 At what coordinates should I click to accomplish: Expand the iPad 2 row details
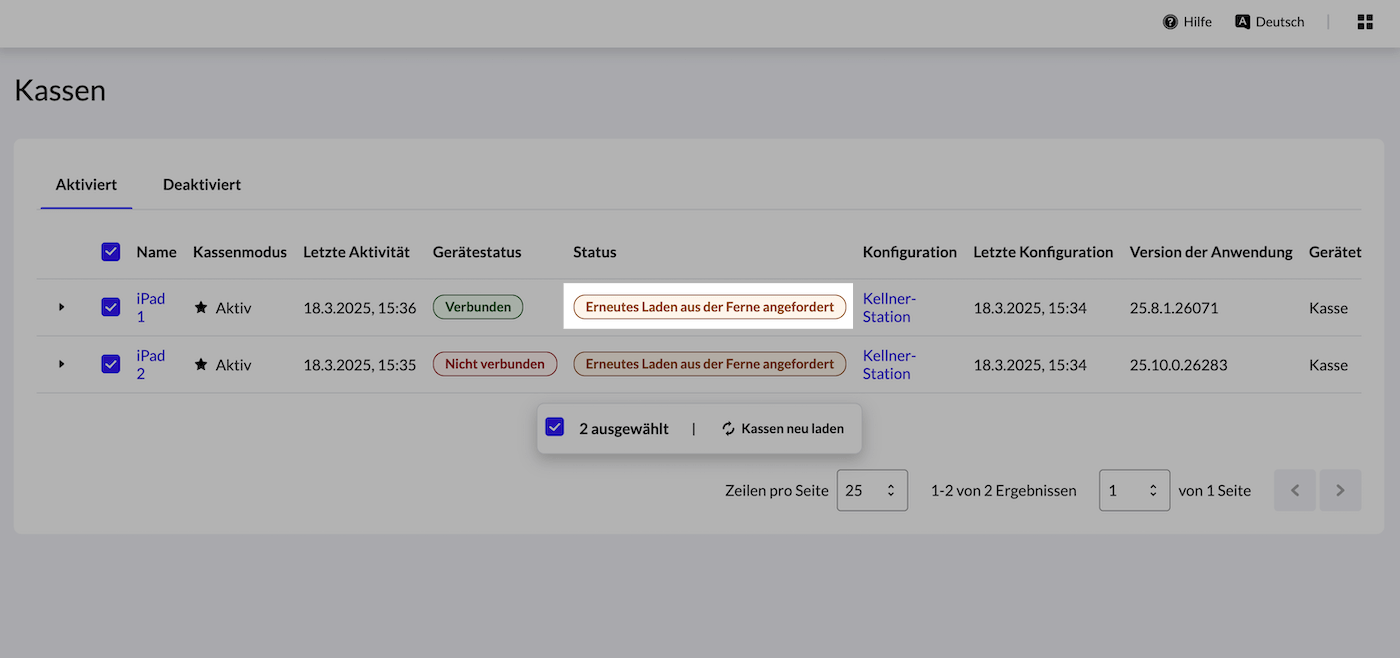coord(62,365)
